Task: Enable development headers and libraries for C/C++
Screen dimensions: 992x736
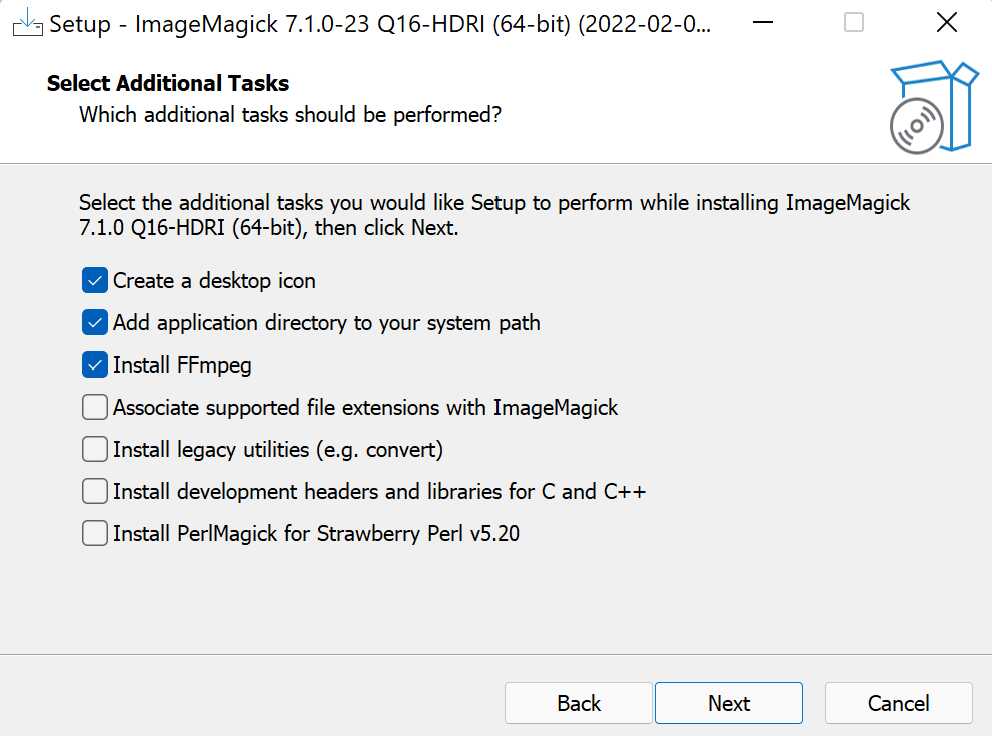Action: [94, 491]
